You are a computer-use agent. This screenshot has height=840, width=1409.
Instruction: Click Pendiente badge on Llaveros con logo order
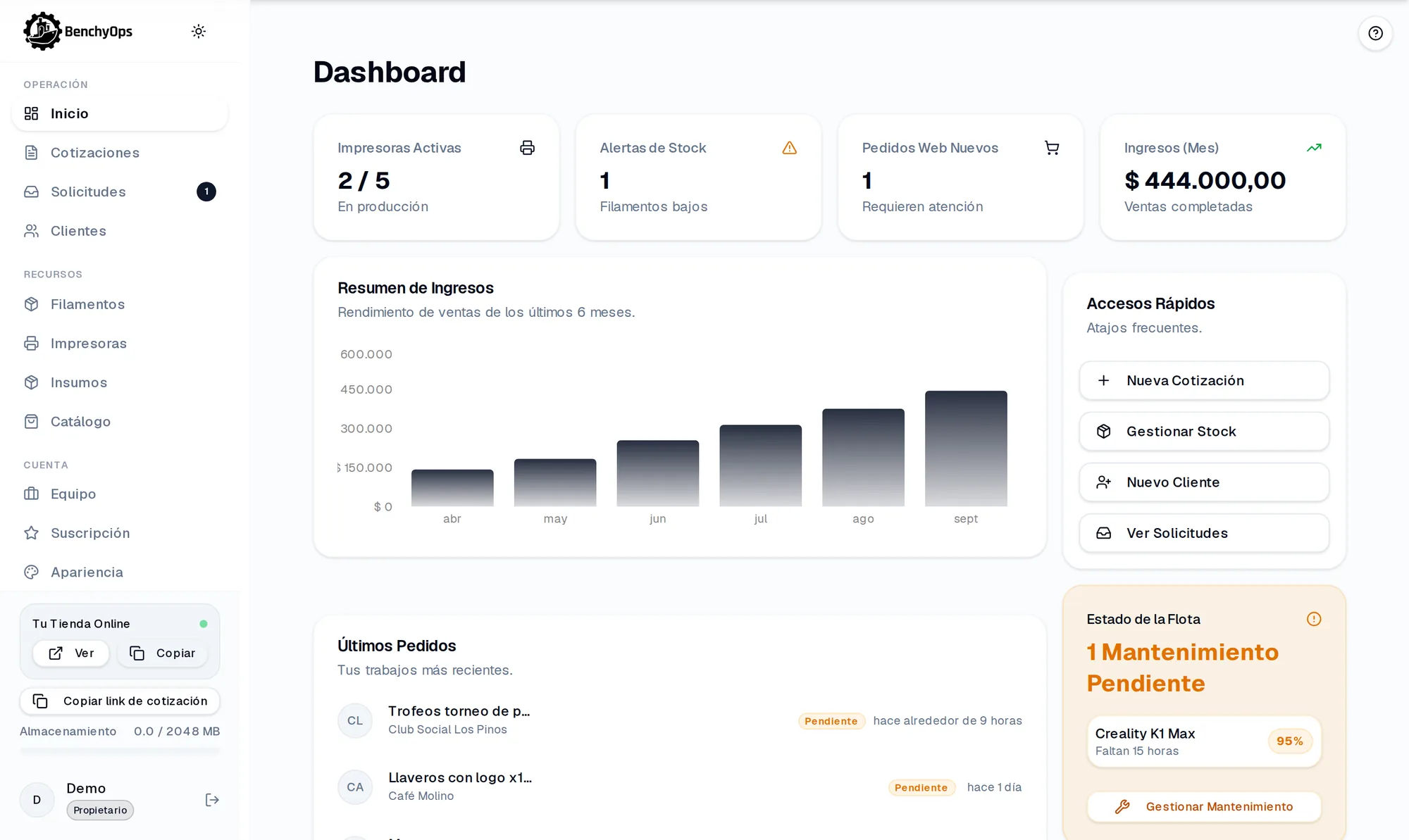click(921, 788)
